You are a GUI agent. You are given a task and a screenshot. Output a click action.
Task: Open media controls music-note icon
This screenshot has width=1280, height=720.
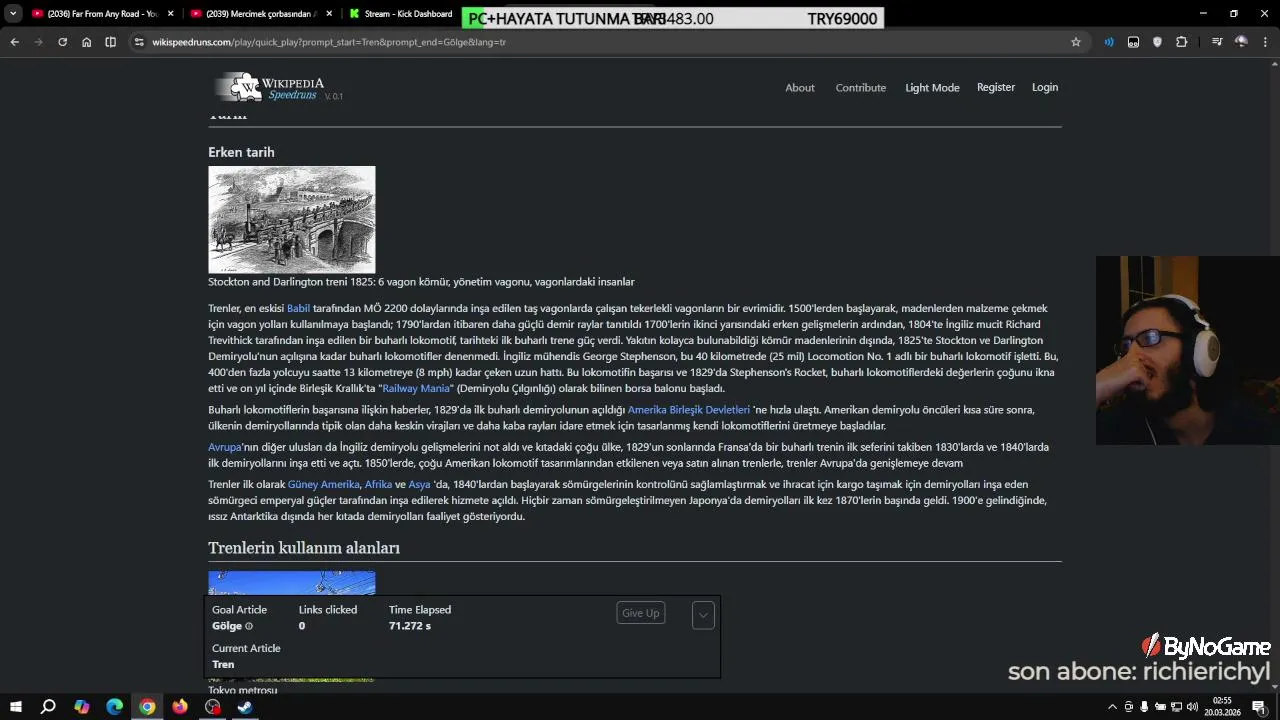[x=1217, y=42]
